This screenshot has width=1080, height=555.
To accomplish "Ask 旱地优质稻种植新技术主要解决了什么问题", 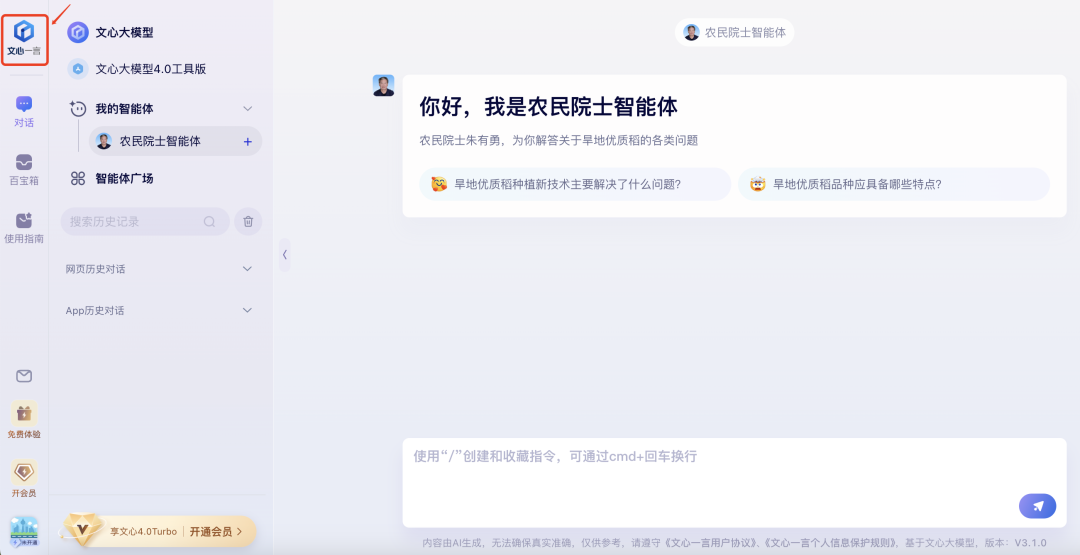I will 574,185.
